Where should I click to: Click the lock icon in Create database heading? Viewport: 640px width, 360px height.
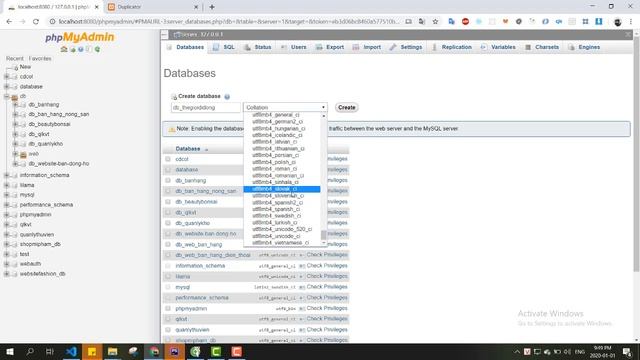(x=174, y=97)
